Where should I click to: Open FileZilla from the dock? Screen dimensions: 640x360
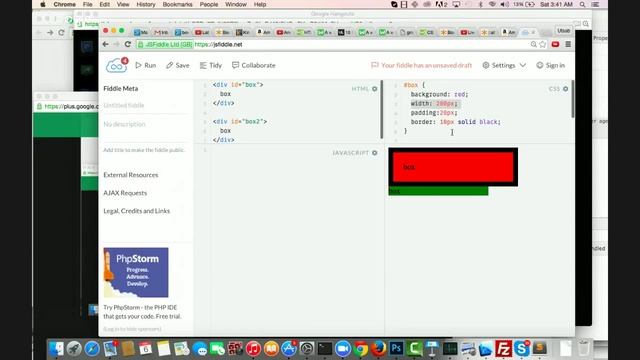504,349
